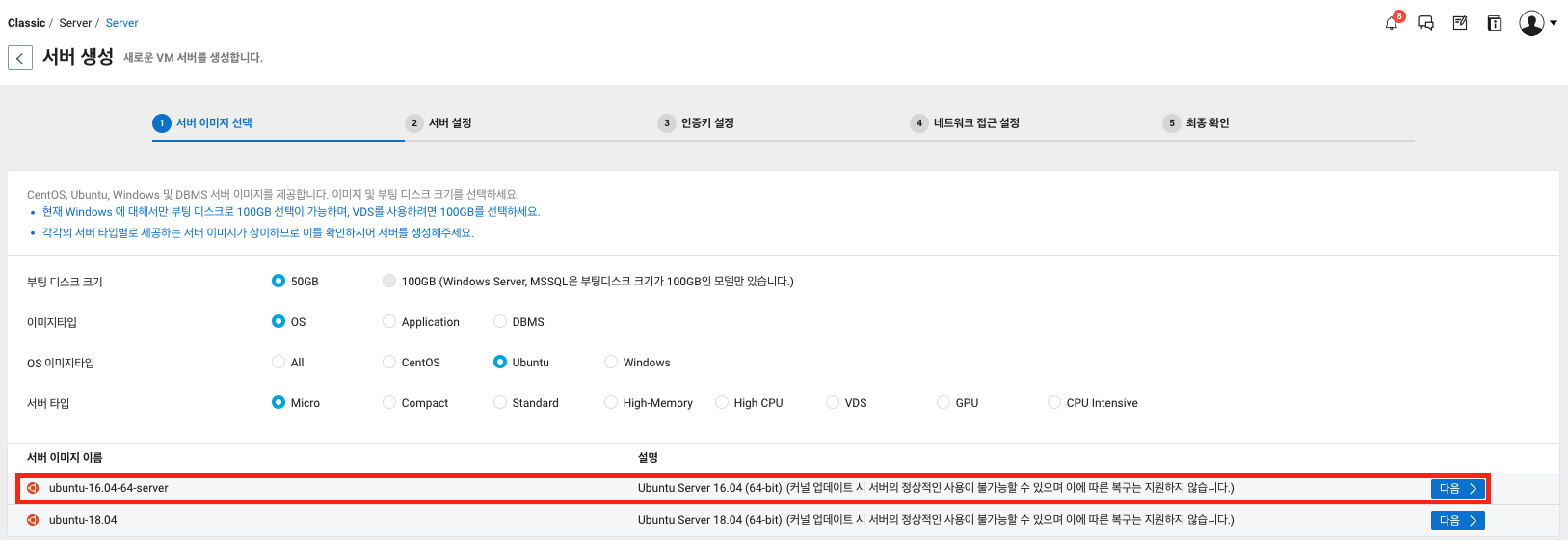Expand the user account dropdown arrow

coord(1554,23)
